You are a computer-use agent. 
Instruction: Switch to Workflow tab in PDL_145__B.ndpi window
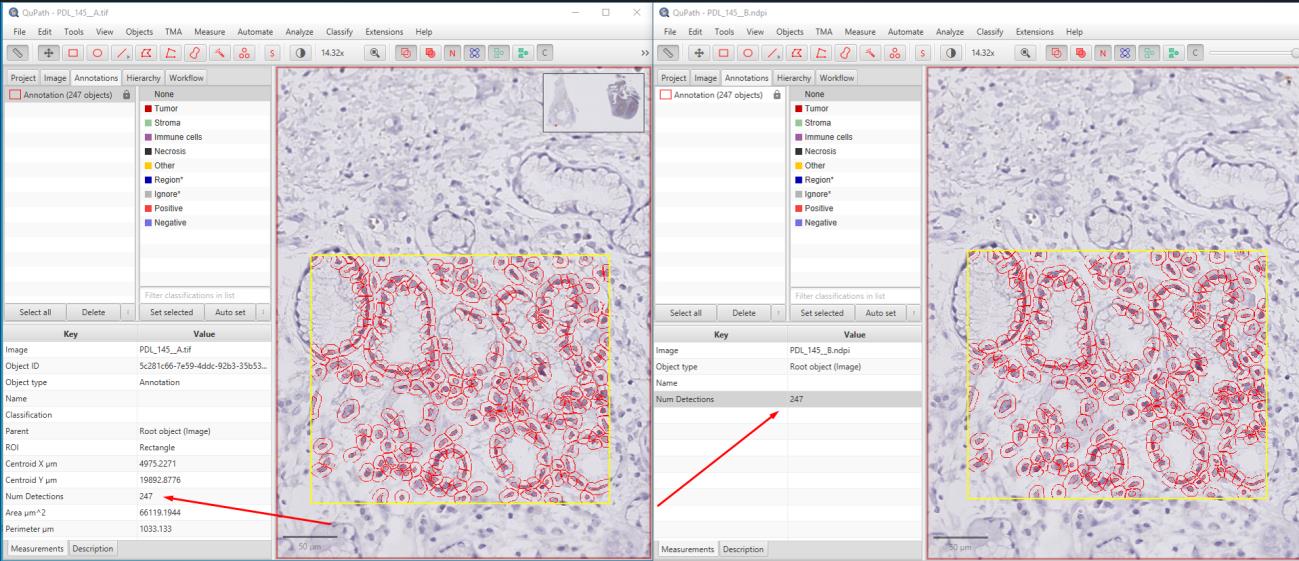pos(838,77)
